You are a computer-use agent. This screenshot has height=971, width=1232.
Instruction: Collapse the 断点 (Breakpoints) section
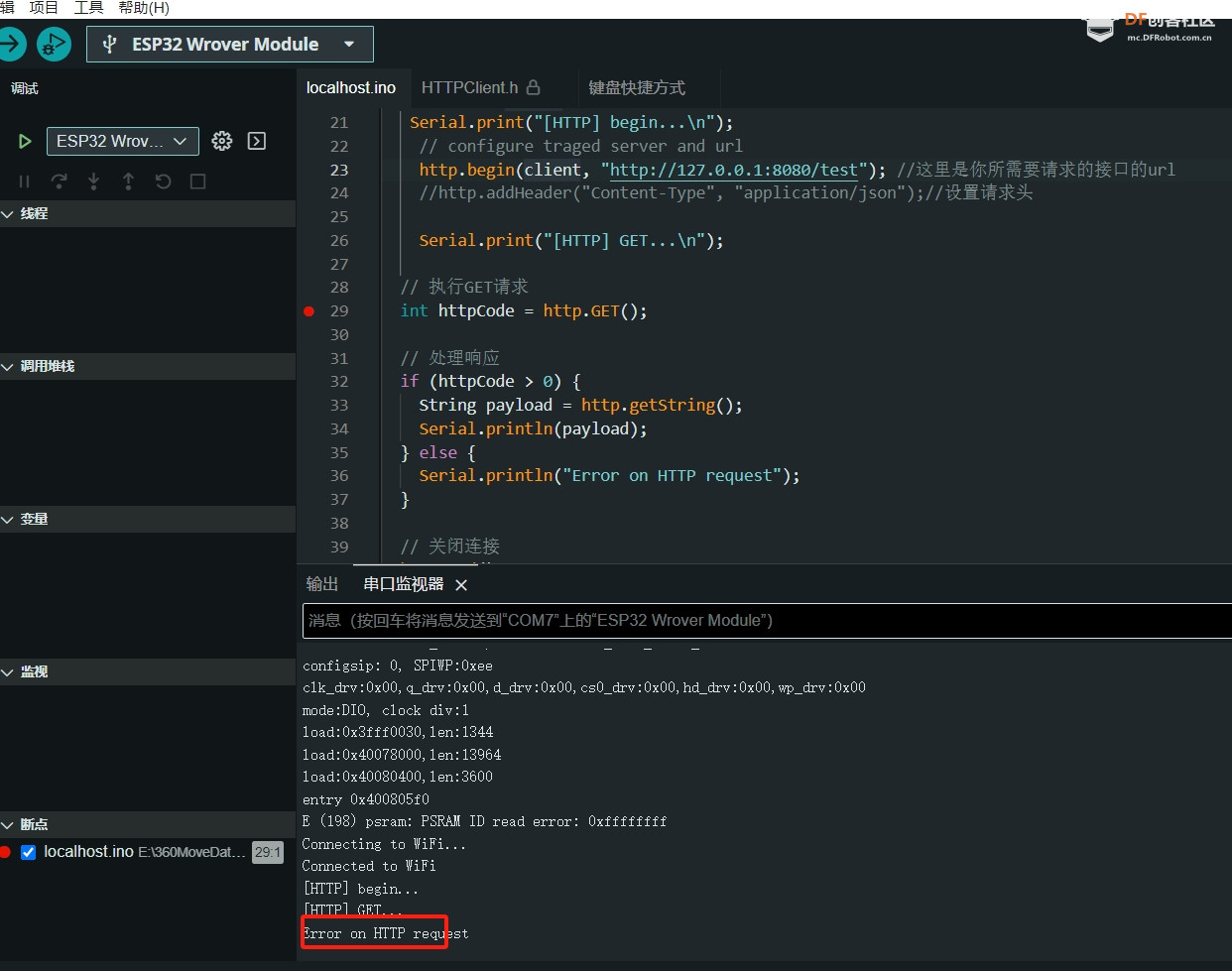coord(148,824)
